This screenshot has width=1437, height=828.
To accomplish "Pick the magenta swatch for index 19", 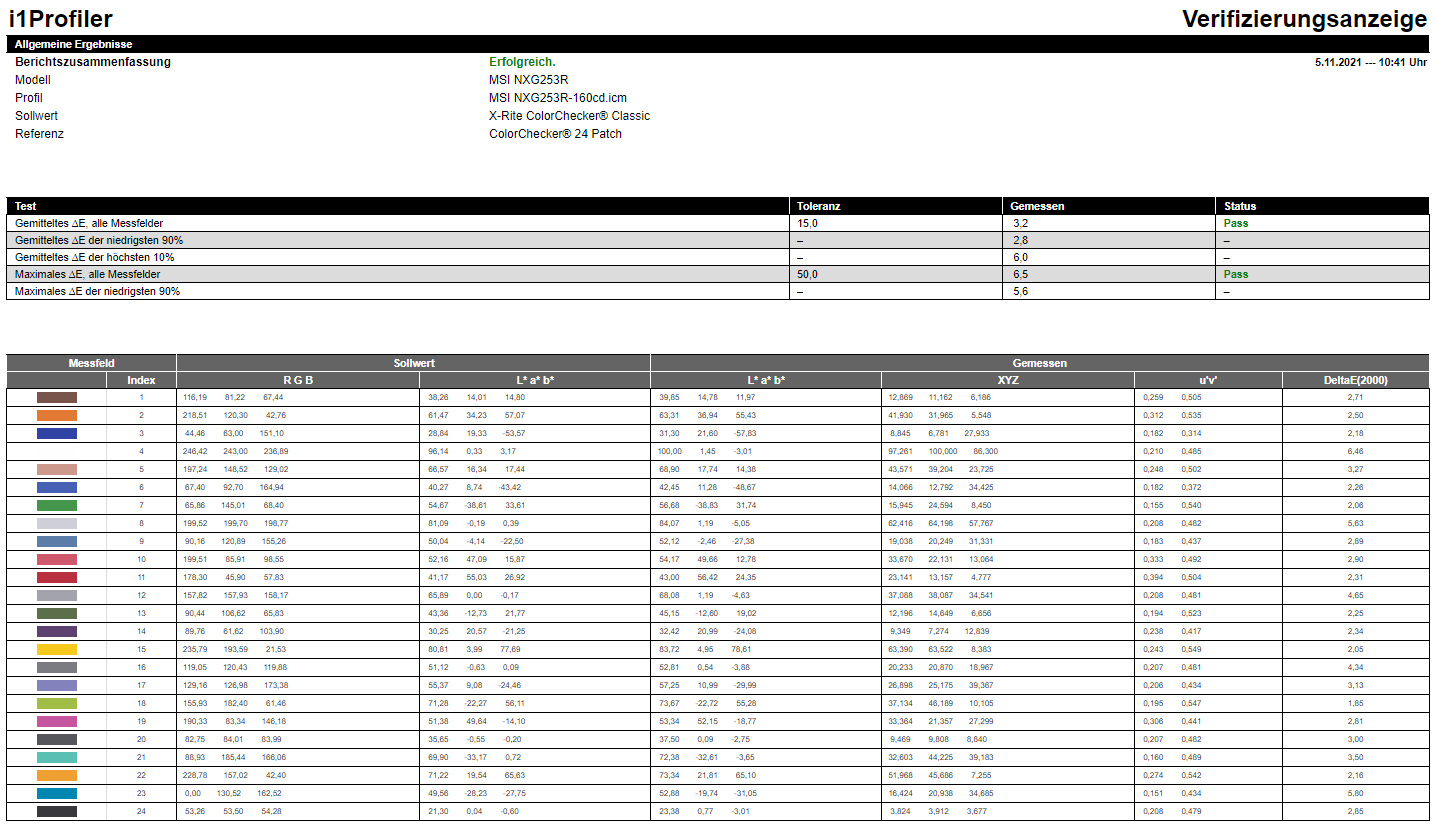I will tap(57, 721).
